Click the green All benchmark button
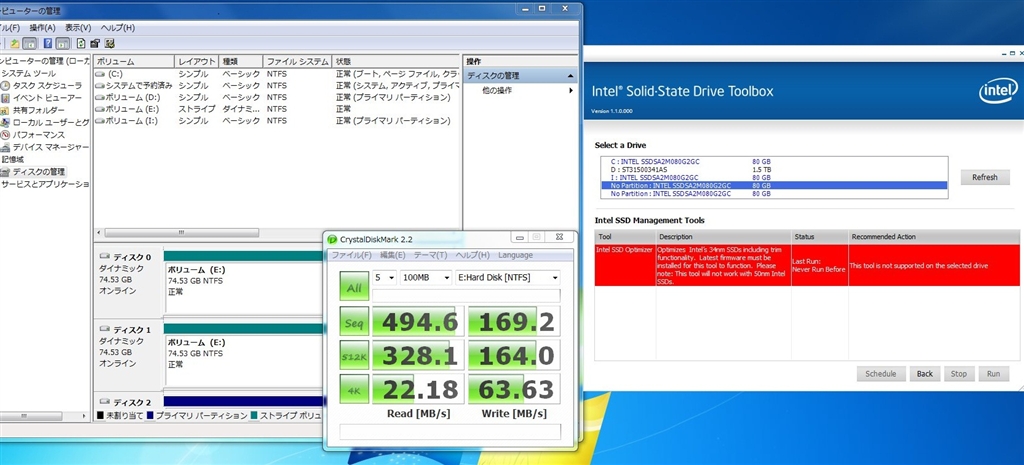 click(354, 286)
